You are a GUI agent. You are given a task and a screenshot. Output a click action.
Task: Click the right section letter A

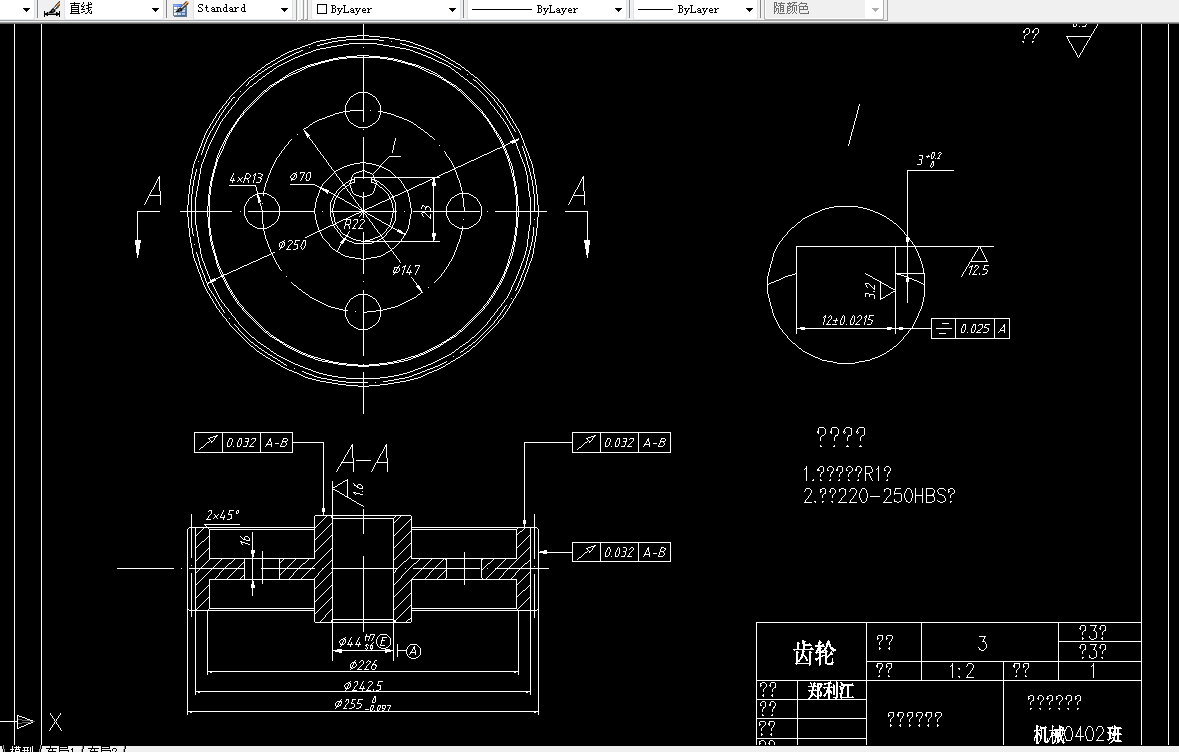click(x=577, y=191)
